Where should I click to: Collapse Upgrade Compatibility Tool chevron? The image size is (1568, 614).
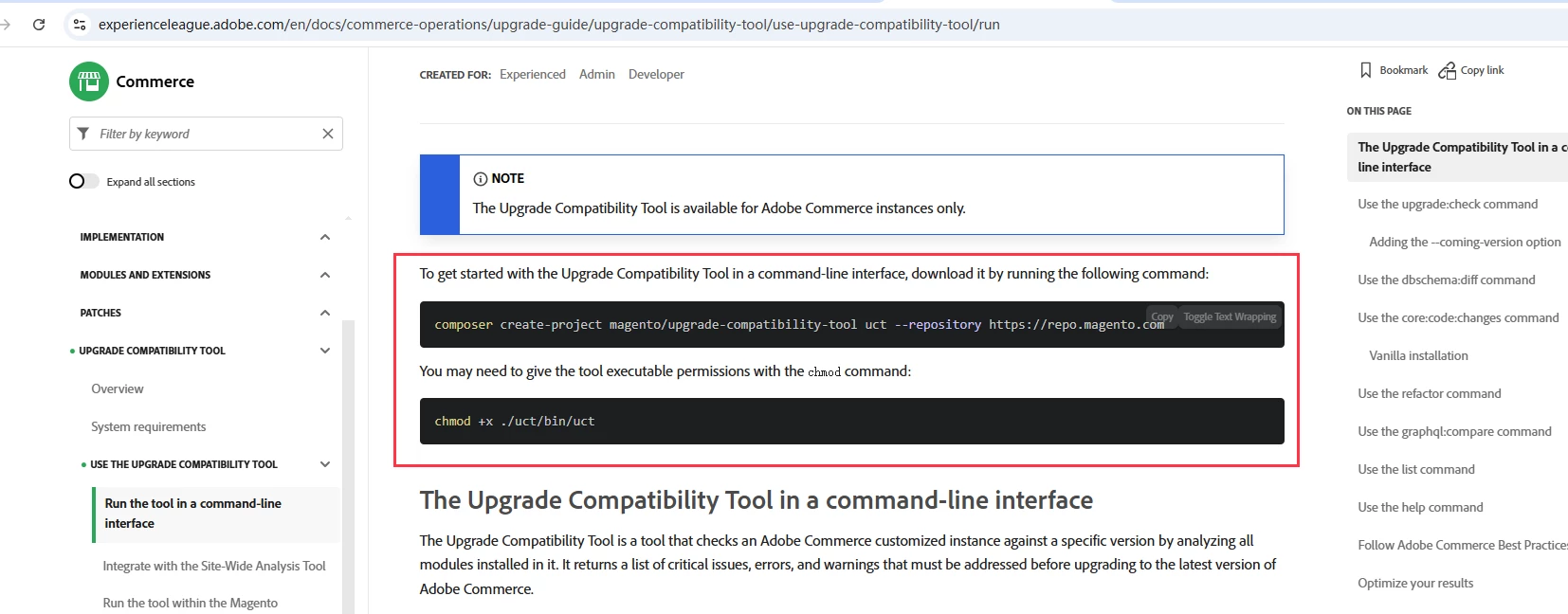point(325,351)
